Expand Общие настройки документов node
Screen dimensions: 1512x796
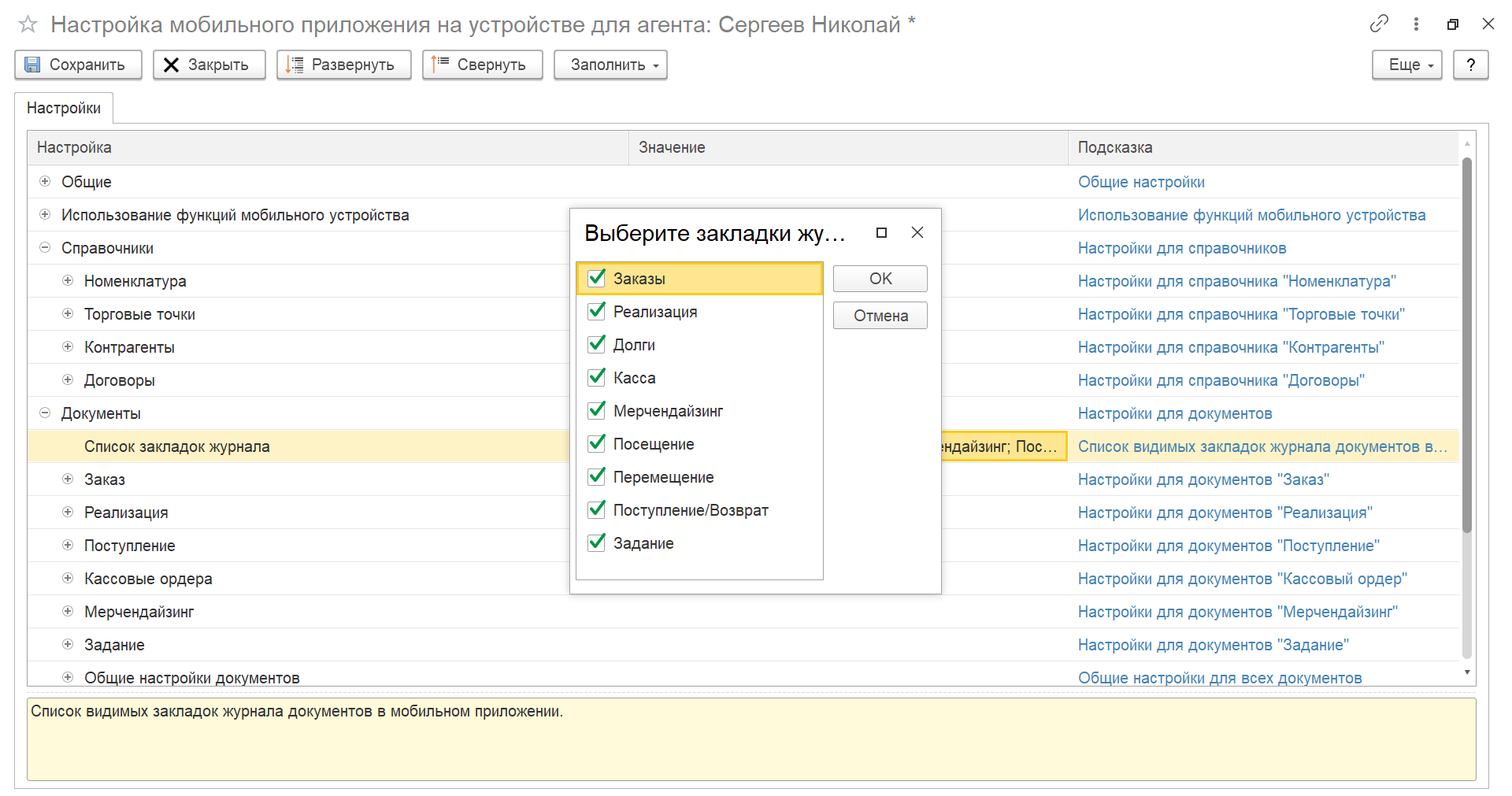pyautogui.click(x=68, y=677)
